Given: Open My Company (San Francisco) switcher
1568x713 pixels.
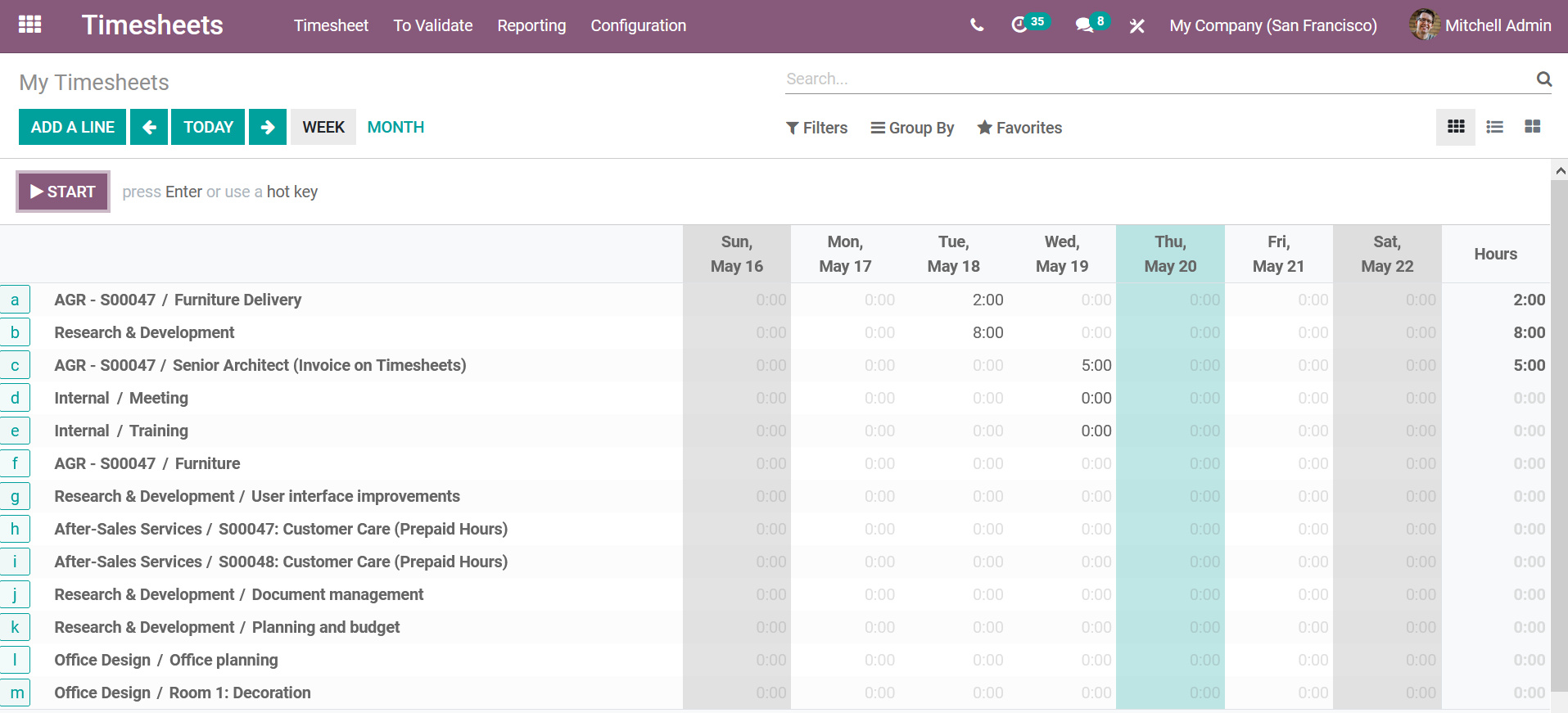Looking at the screenshot, I should [x=1273, y=25].
